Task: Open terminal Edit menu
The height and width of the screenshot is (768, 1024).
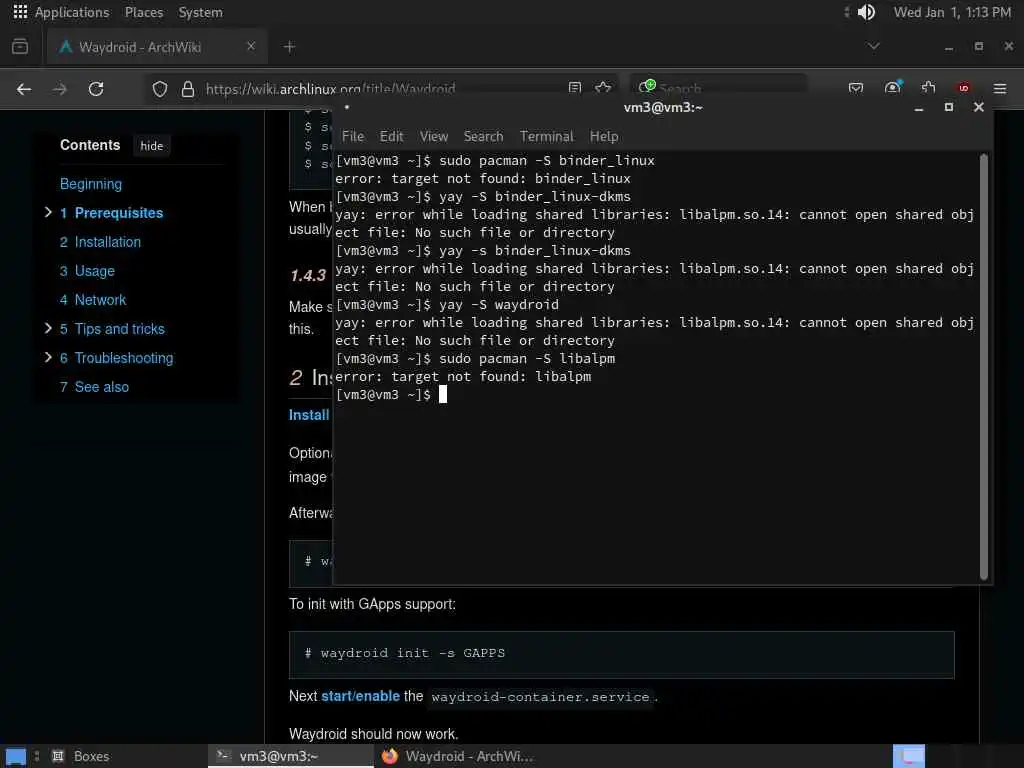Action: tap(392, 136)
